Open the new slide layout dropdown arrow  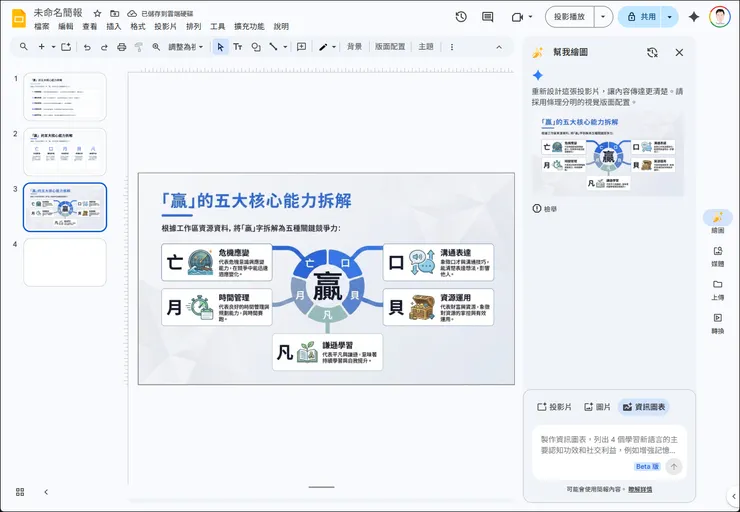tap(53, 47)
